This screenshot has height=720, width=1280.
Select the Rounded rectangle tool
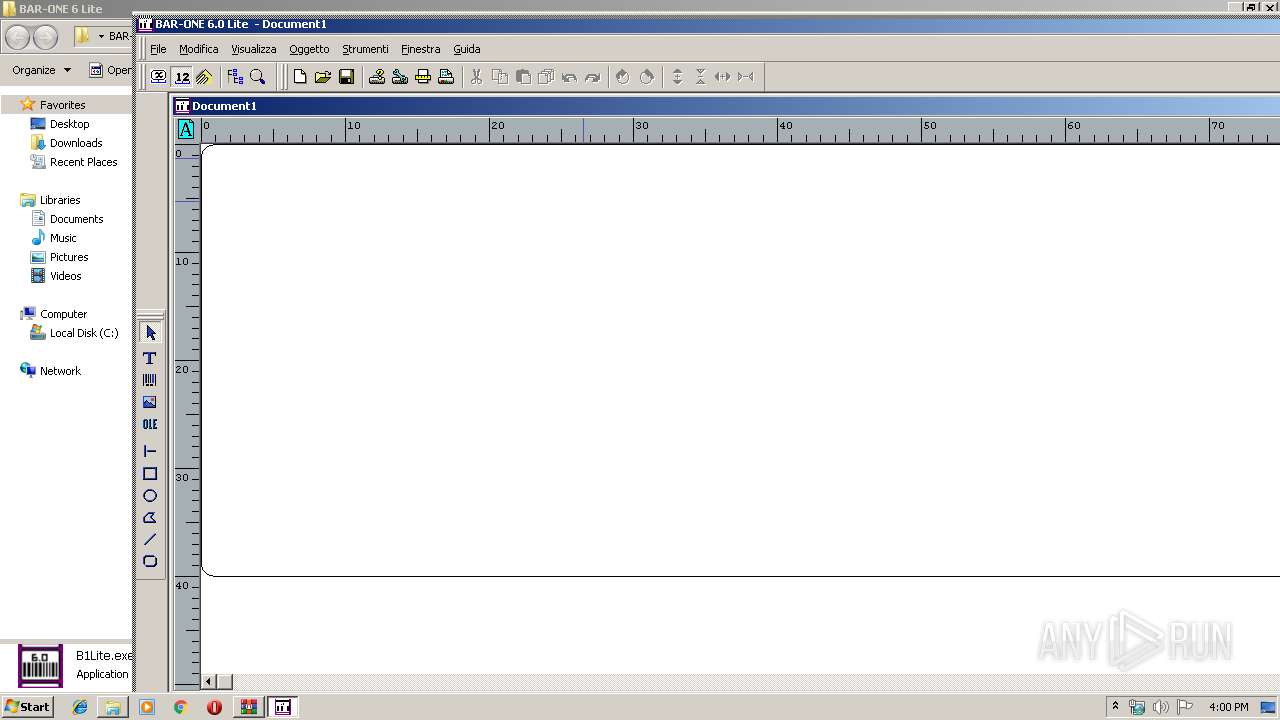pos(150,561)
